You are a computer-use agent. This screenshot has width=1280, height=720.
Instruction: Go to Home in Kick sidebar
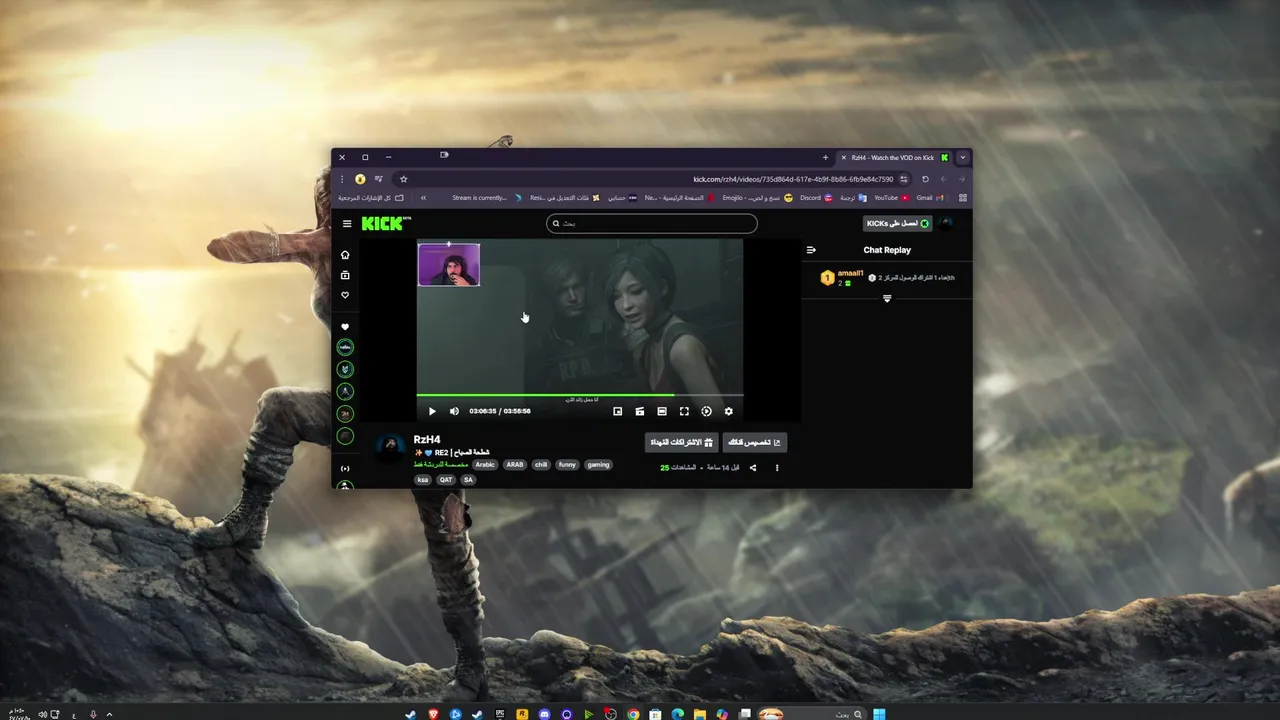[x=345, y=255]
